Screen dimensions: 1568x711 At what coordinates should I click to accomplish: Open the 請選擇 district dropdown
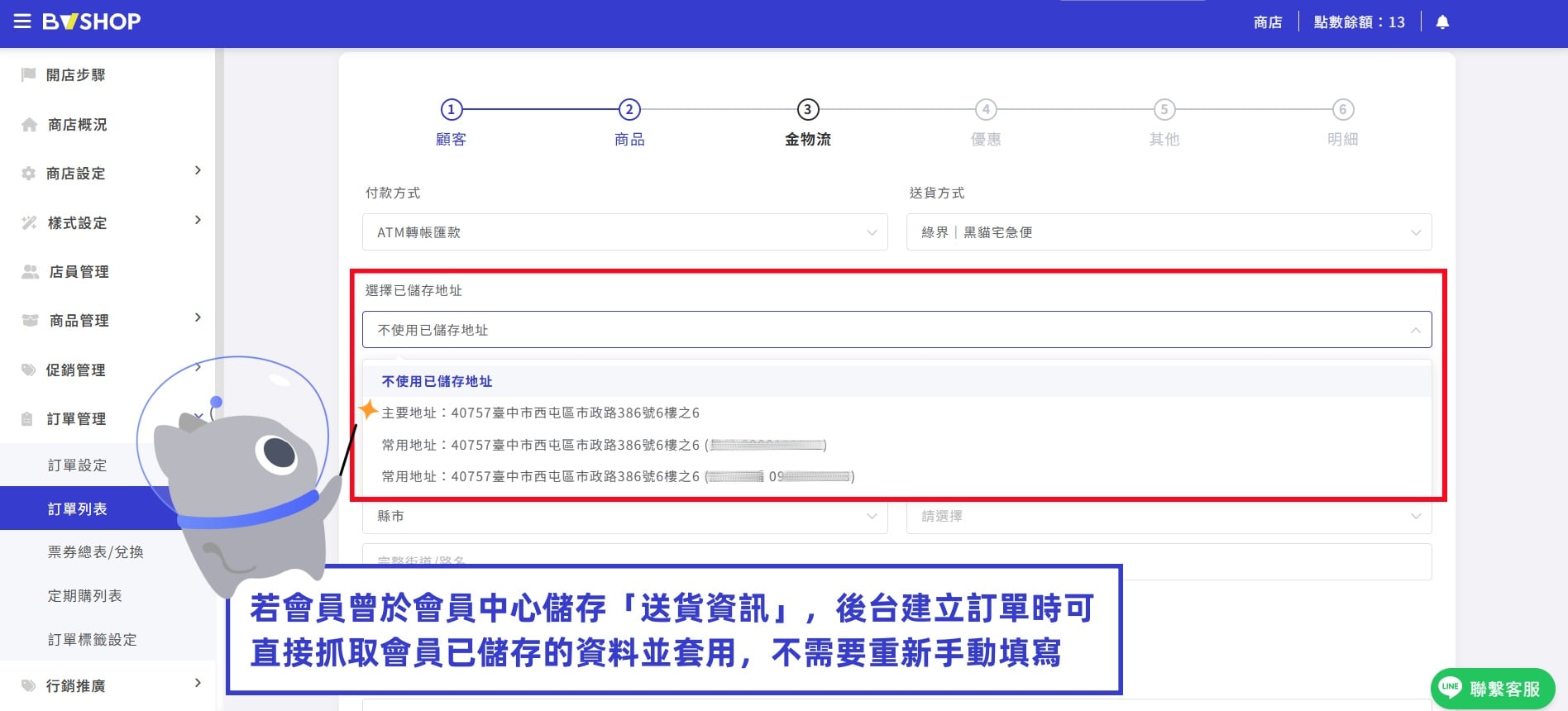tap(1169, 516)
